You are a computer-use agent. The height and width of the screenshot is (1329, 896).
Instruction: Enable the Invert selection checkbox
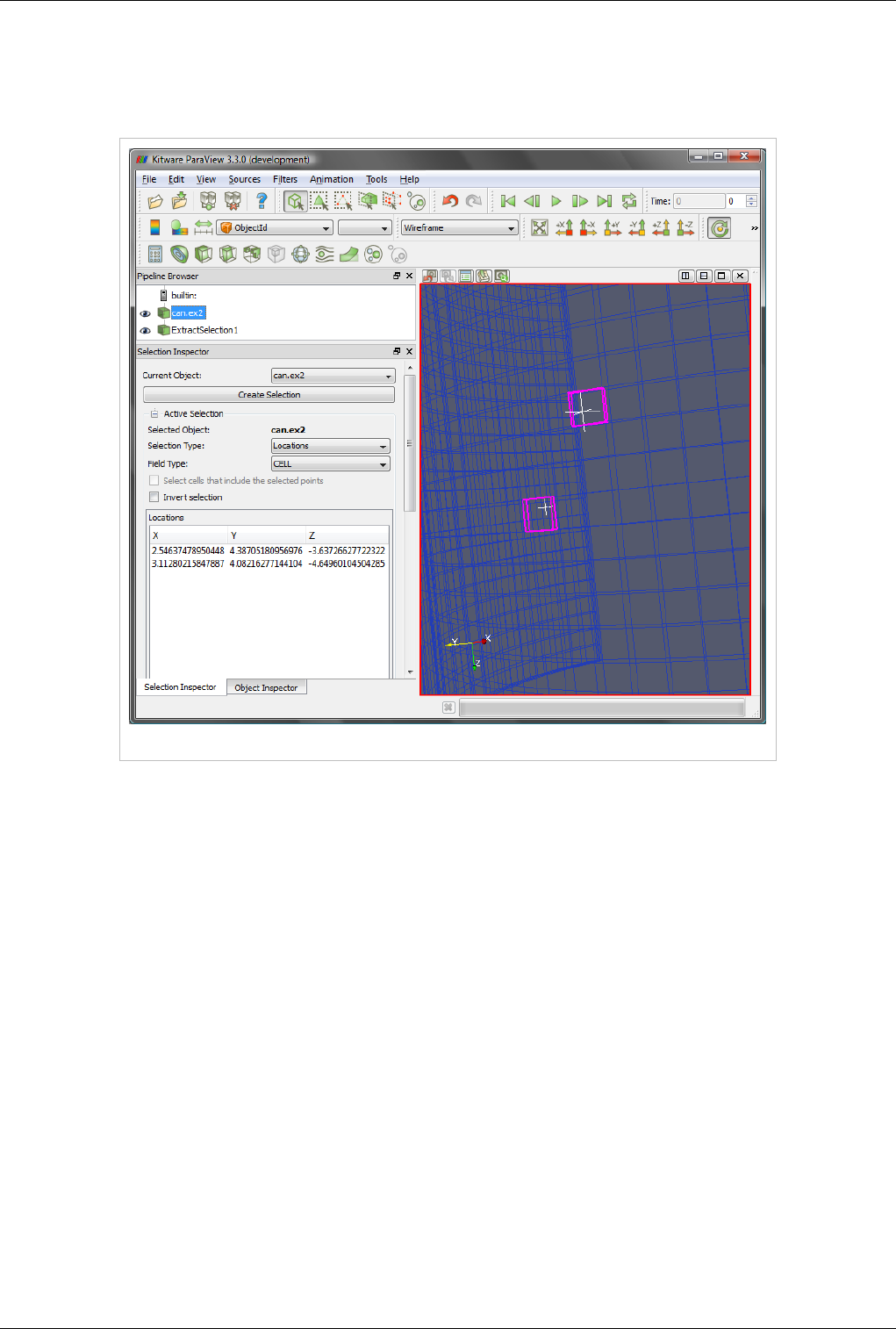(154, 497)
